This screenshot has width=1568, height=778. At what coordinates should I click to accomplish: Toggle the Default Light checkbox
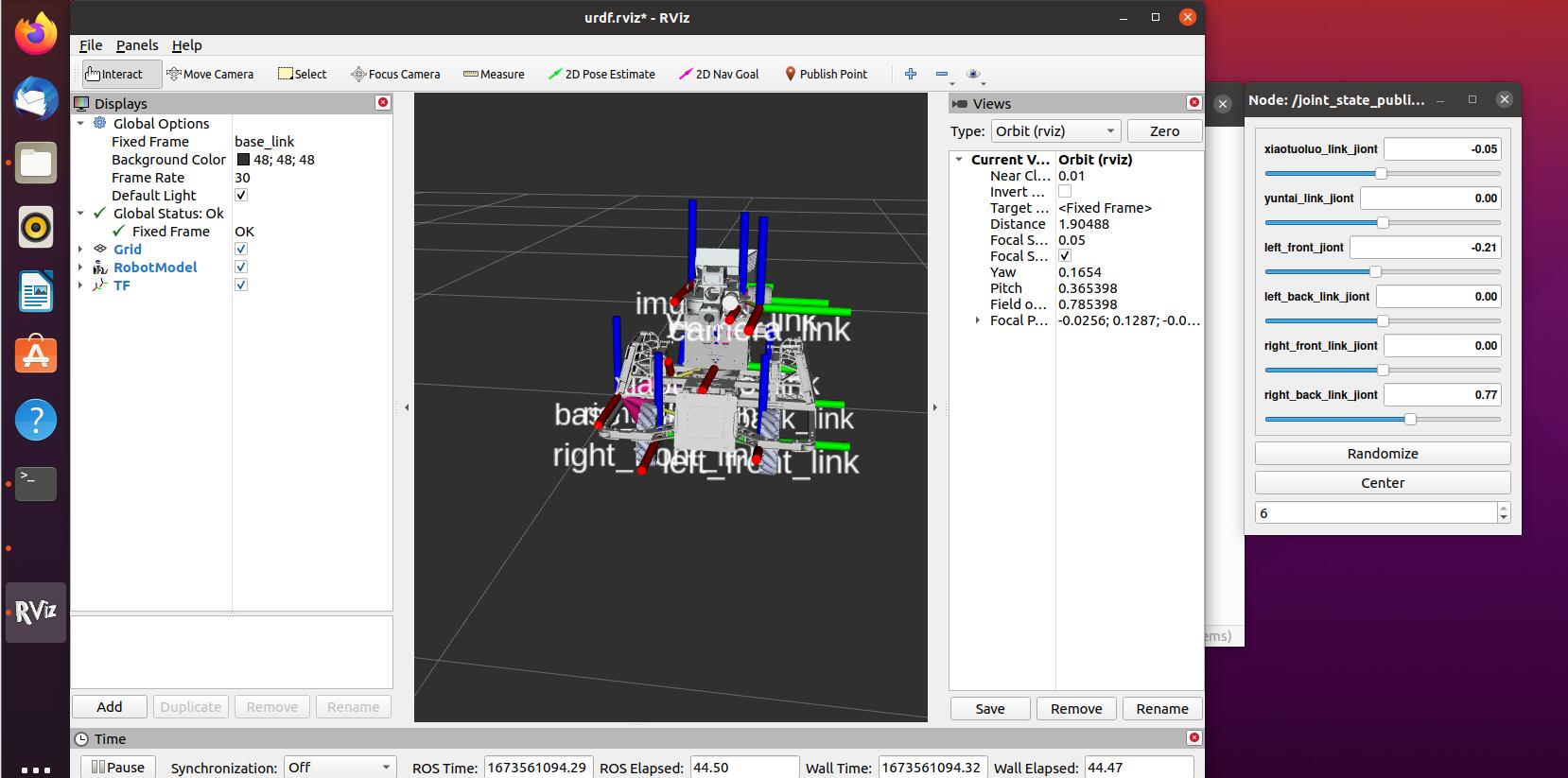pos(241,196)
